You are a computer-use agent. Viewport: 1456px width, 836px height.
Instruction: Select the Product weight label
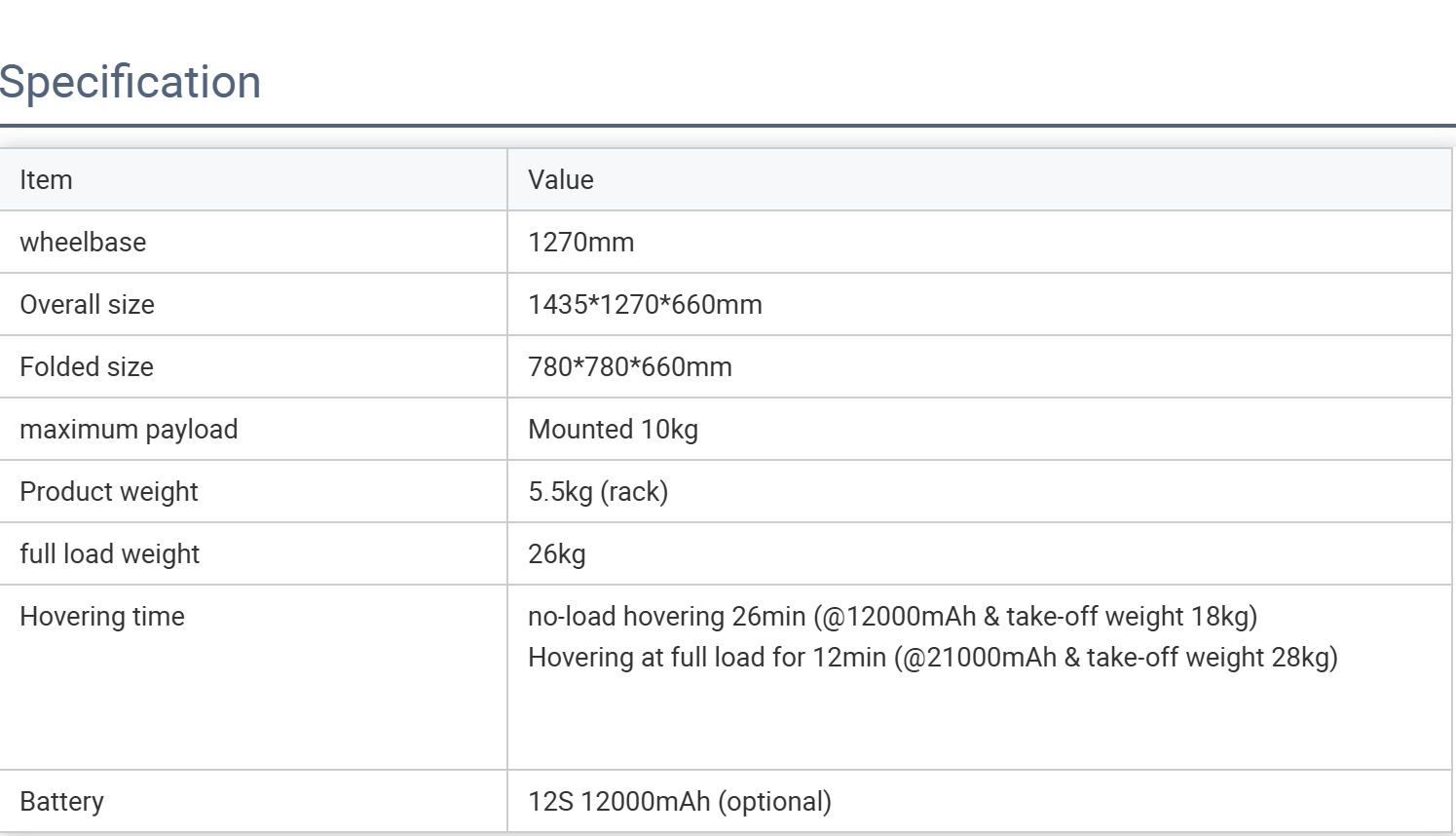(x=108, y=492)
